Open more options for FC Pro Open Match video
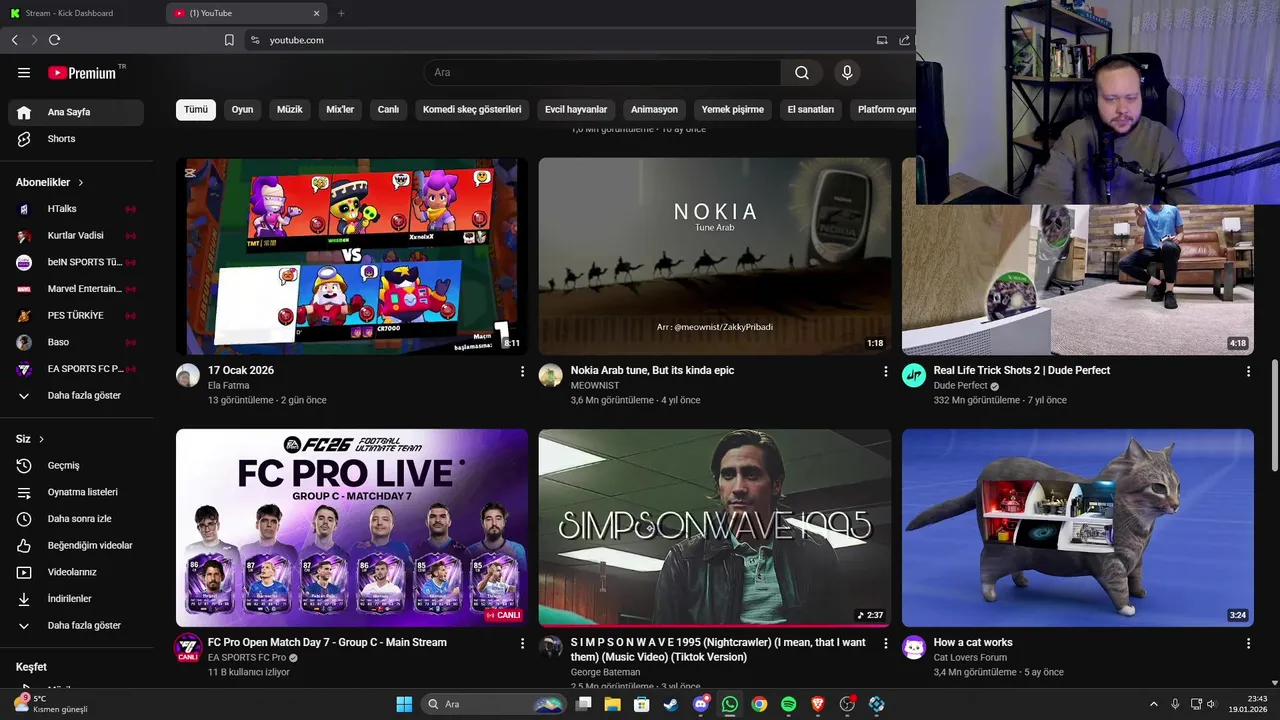The width and height of the screenshot is (1280, 720). point(522,644)
